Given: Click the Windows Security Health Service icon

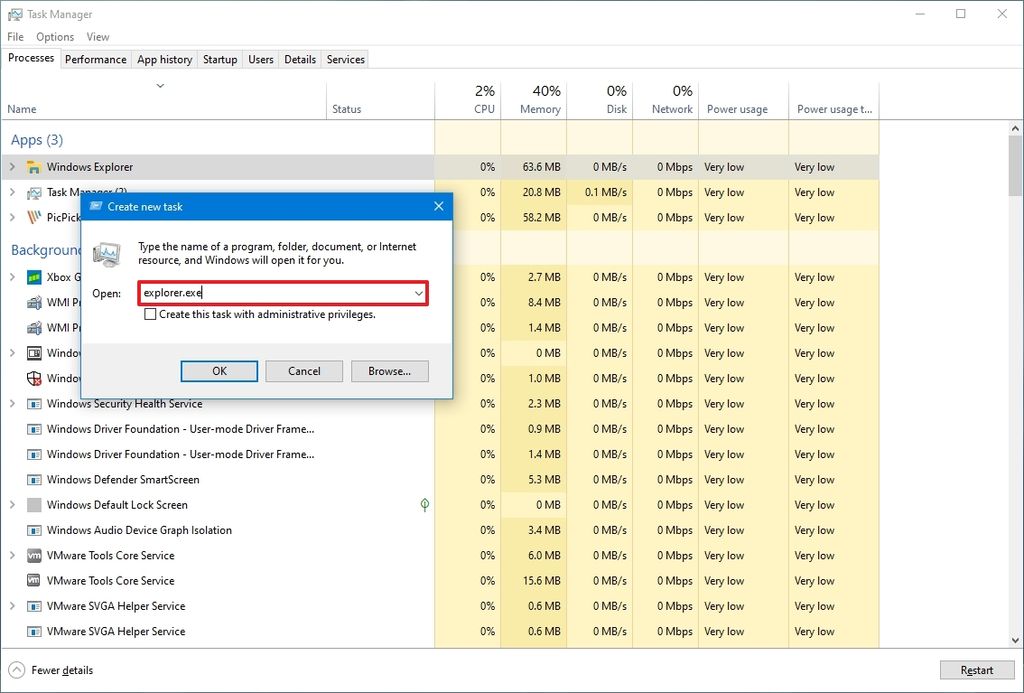Looking at the screenshot, I should tap(33, 403).
